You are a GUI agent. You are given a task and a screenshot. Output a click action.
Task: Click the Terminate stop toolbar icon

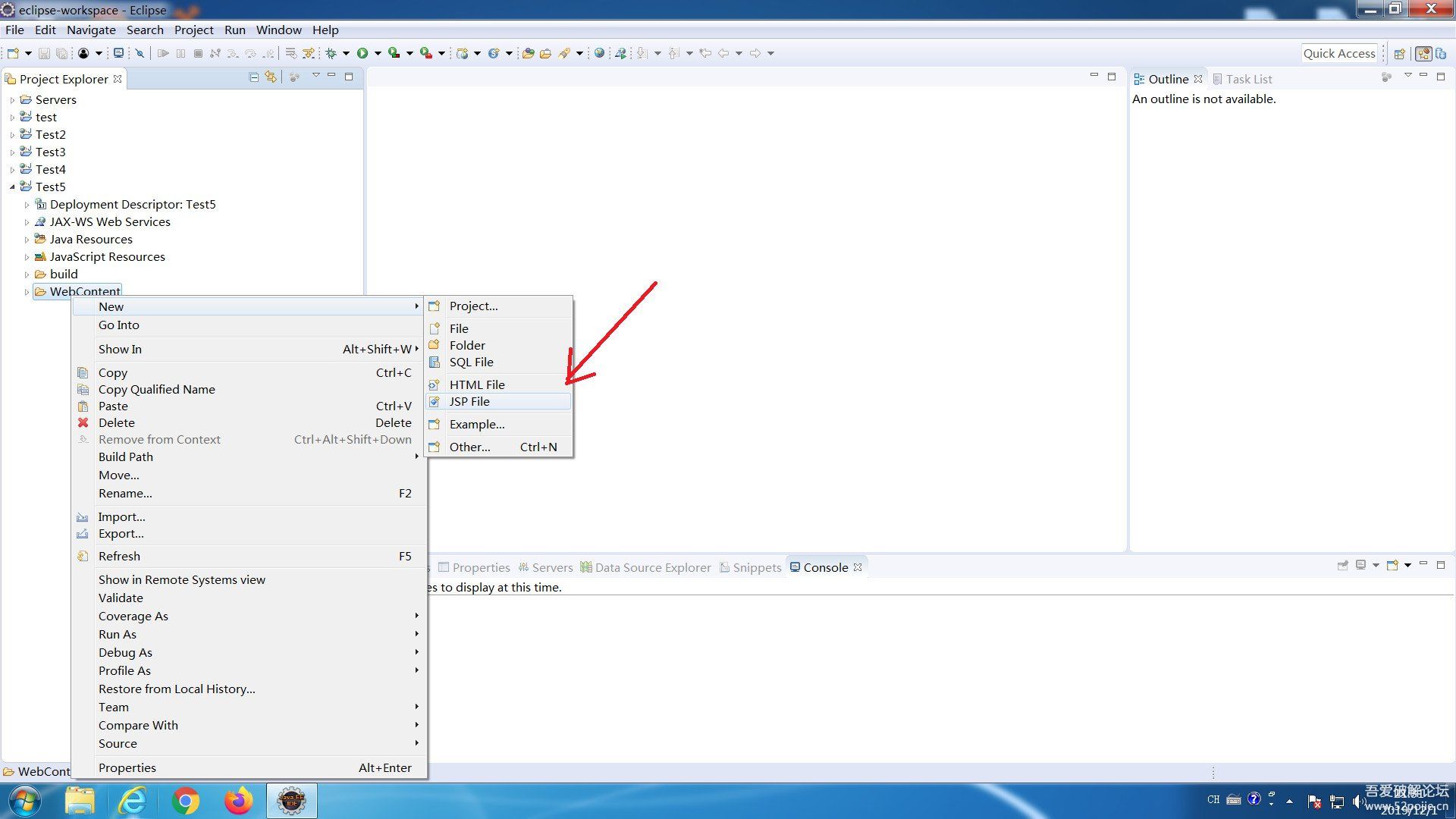tap(198, 53)
